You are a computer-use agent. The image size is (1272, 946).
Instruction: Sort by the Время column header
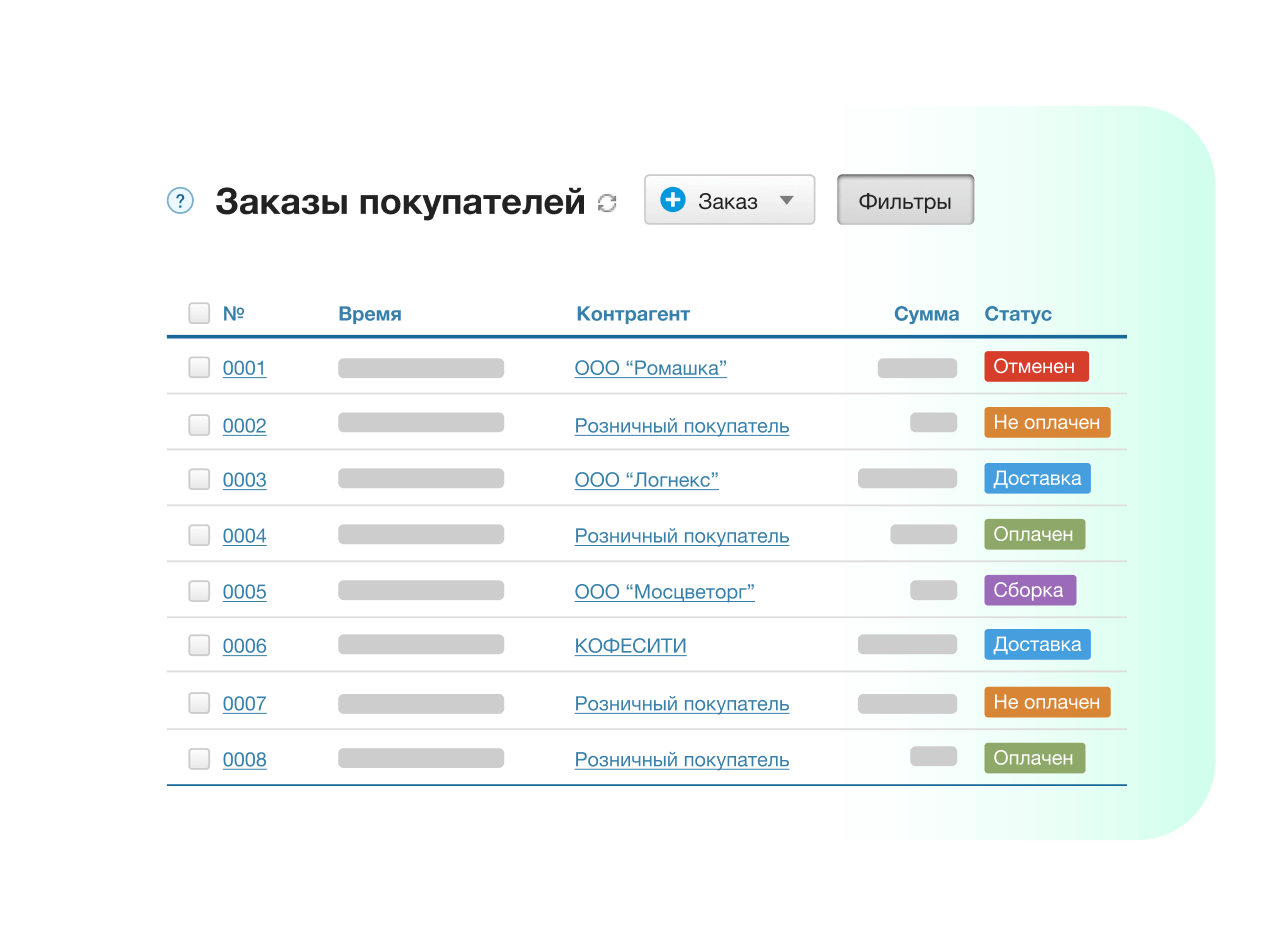click(x=369, y=314)
